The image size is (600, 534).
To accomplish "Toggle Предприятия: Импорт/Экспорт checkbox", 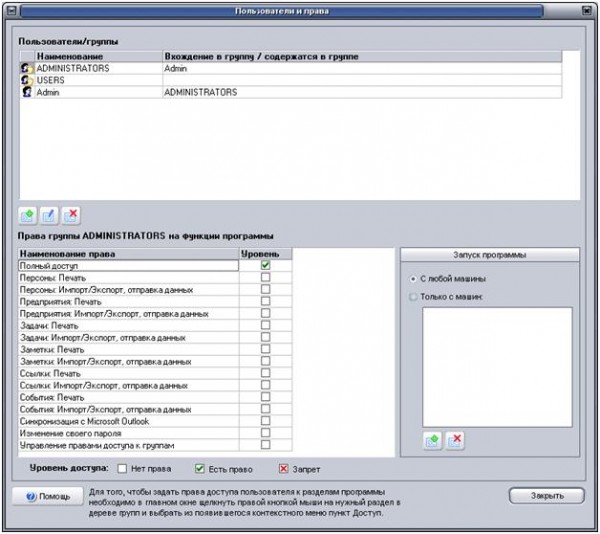I will coord(266,313).
